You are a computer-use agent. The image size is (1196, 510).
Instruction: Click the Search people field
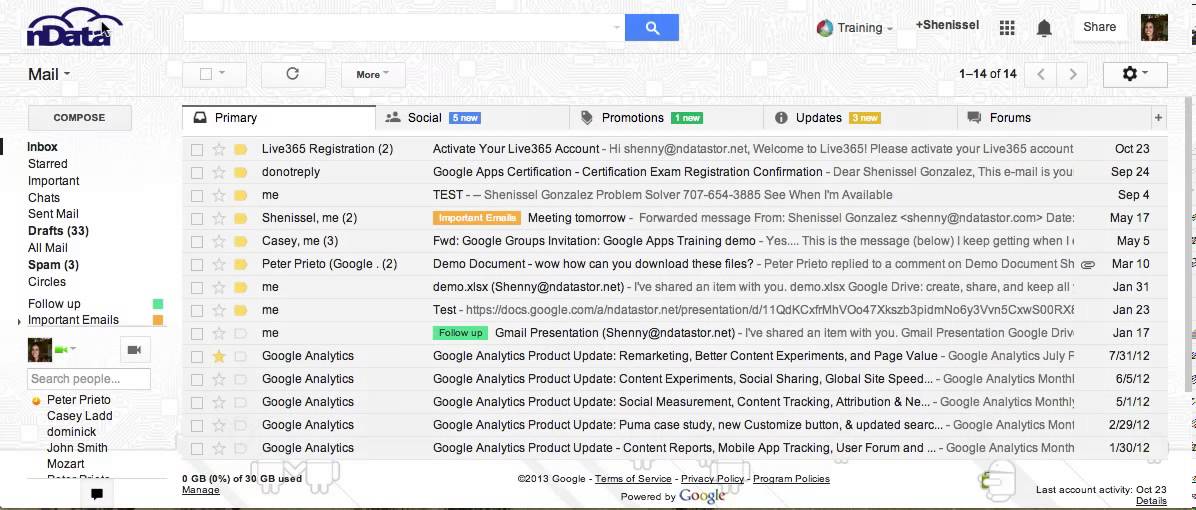tap(88, 379)
